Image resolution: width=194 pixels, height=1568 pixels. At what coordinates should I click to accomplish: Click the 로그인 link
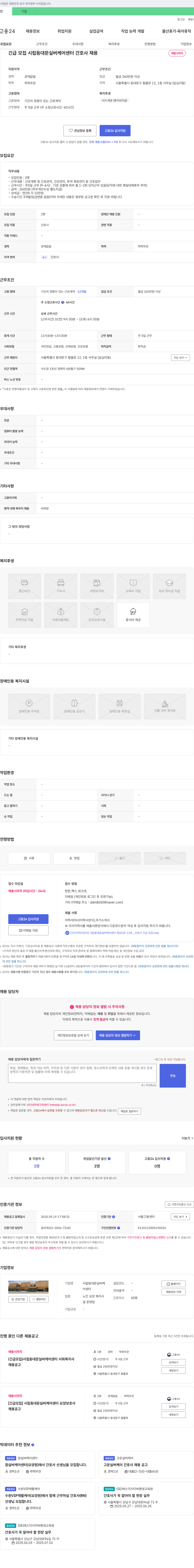click(181, 19)
